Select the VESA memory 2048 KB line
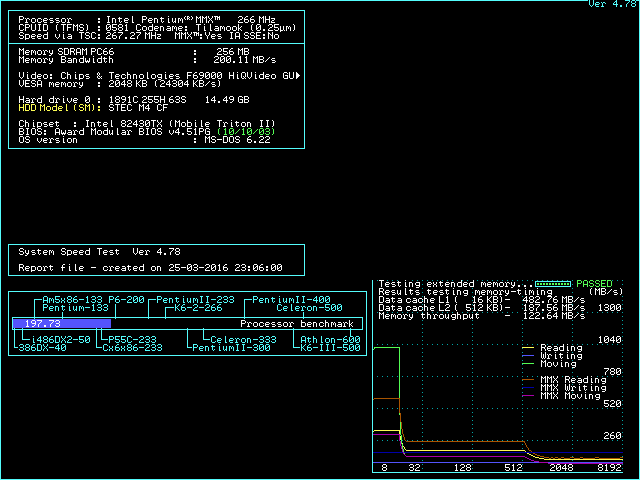Image resolution: width=640 pixels, height=480 pixels. (x=120, y=84)
